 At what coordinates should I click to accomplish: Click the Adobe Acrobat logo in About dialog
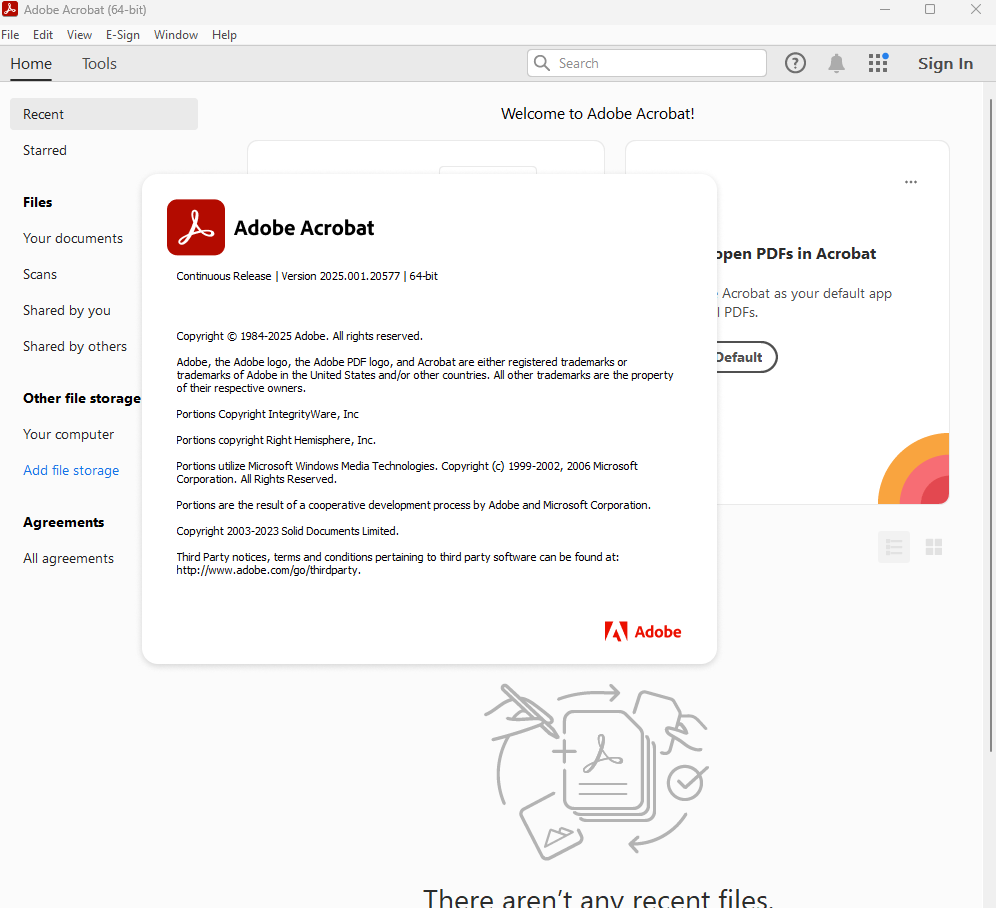(196, 227)
